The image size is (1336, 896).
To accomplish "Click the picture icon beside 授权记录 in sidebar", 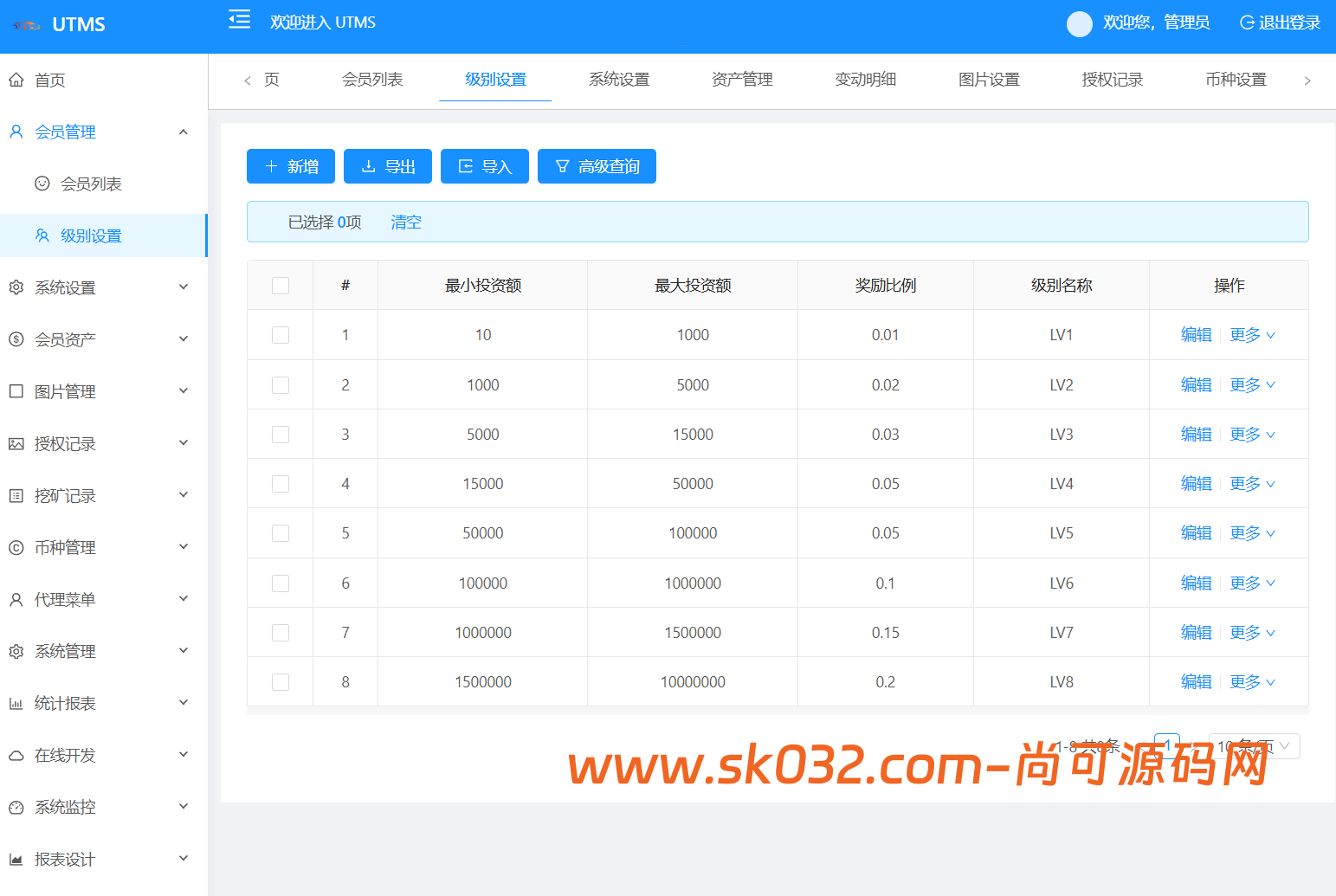I will click(16, 443).
